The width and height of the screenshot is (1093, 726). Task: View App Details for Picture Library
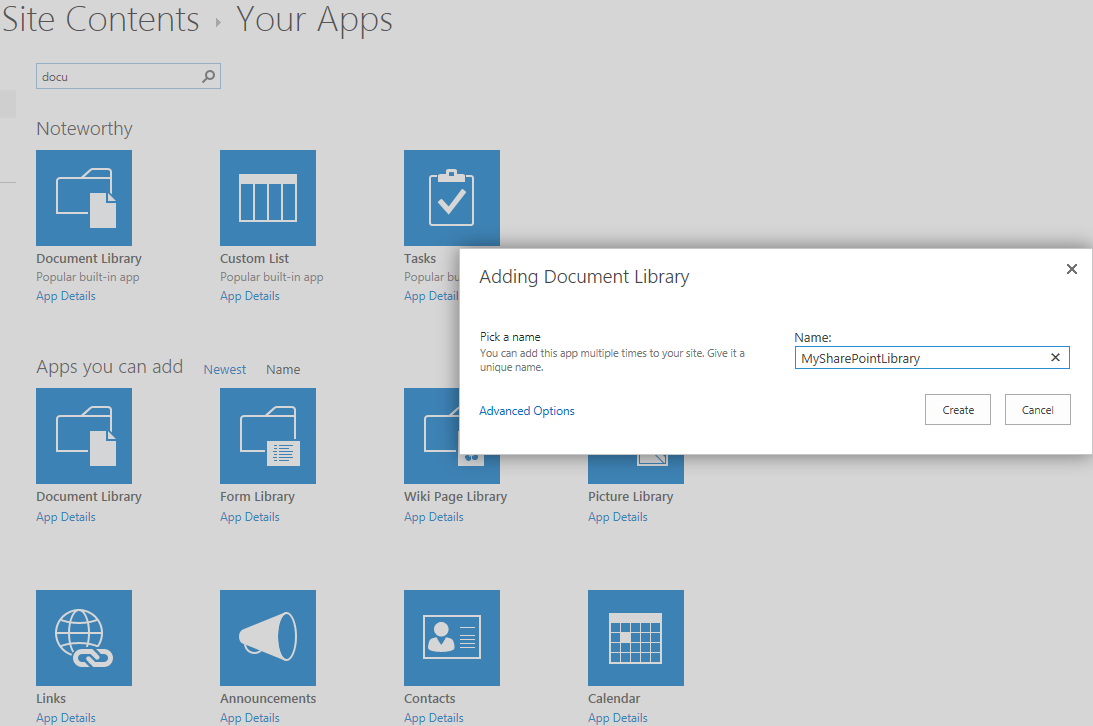pyautogui.click(x=618, y=517)
